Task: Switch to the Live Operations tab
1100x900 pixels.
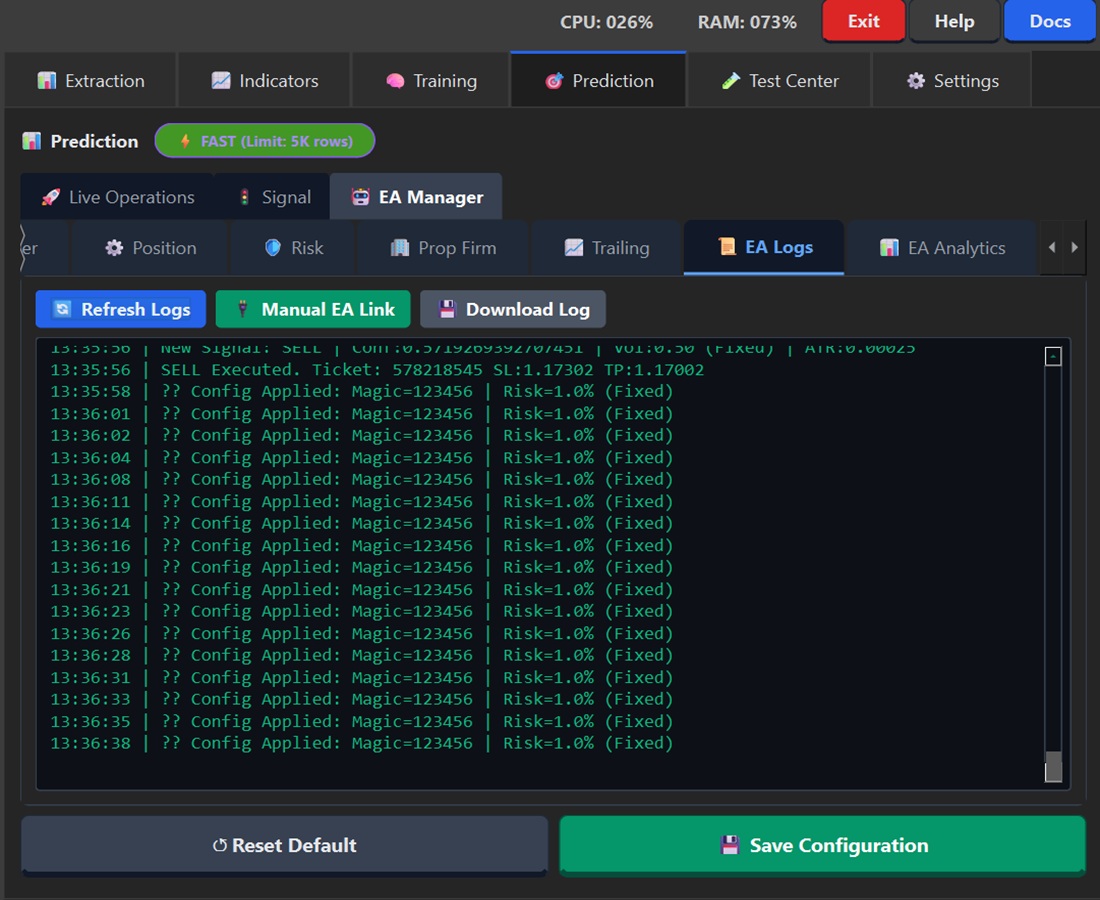Action: (x=118, y=196)
